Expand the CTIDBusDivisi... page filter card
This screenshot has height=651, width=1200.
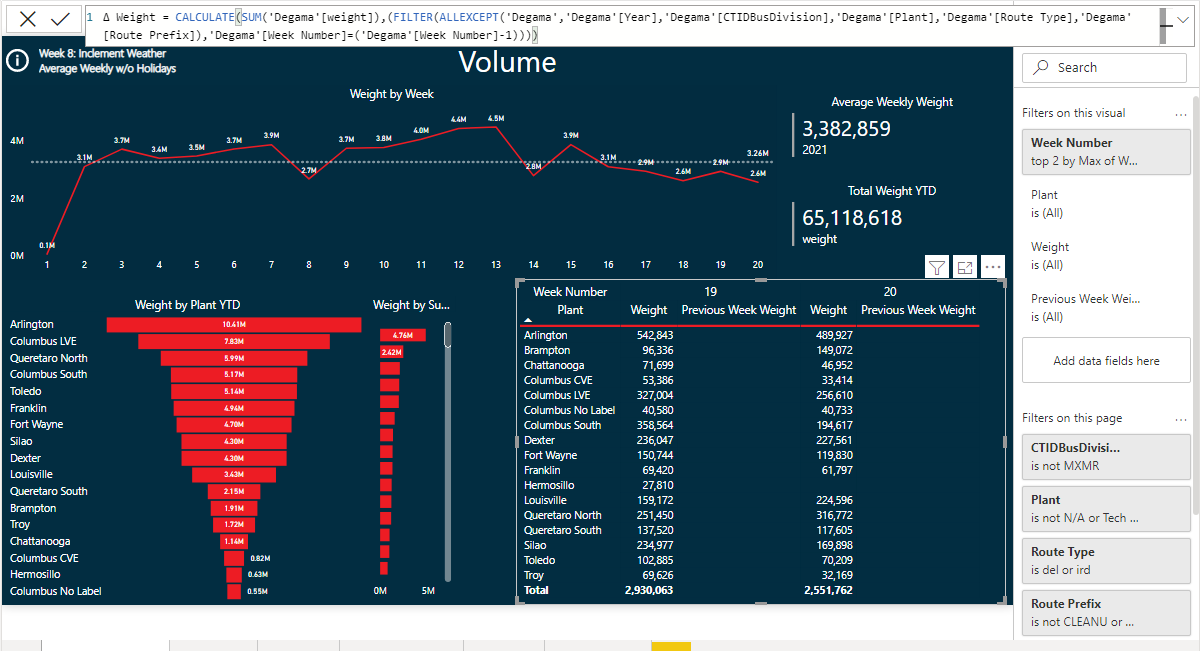tap(1106, 456)
